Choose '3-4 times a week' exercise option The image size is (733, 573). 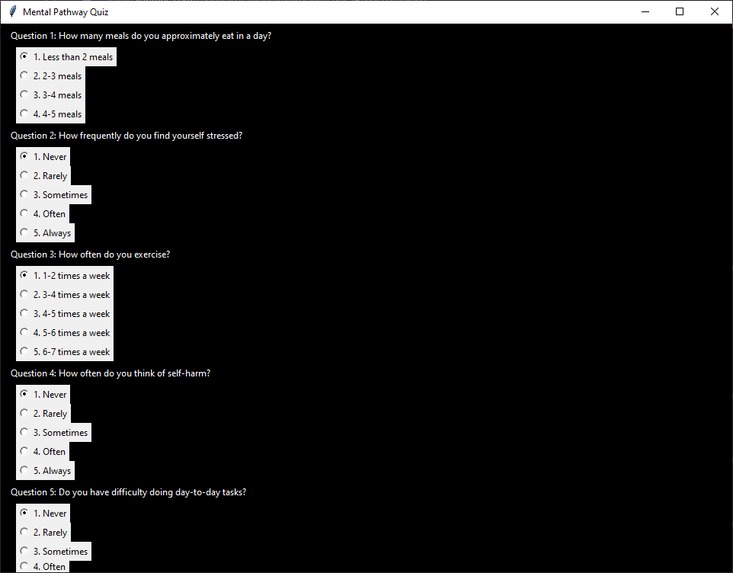(65, 294)
